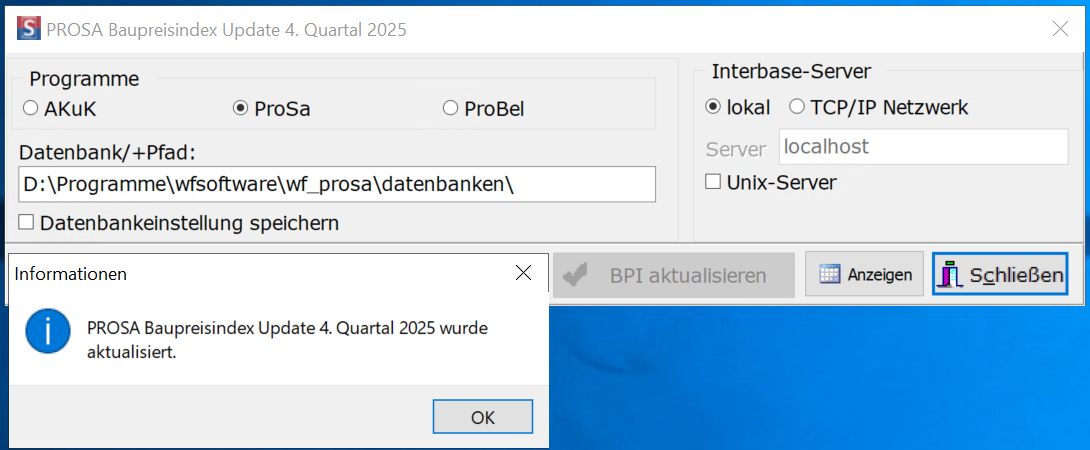Select the AKuK program radio button
Screen dimensions: 1090x450
[30, 108]
